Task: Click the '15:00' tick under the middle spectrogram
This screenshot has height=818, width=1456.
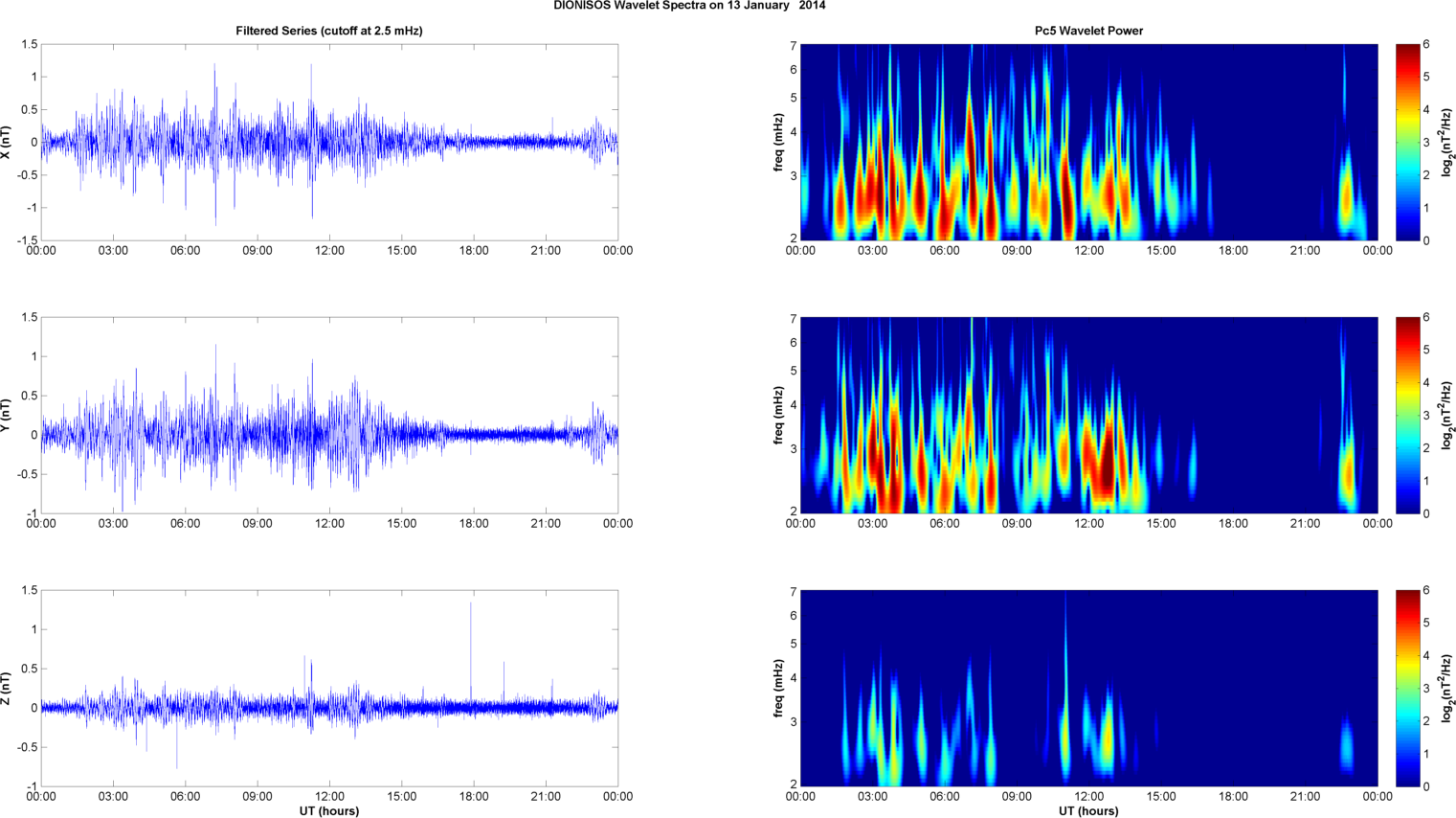Action: 1161,524
